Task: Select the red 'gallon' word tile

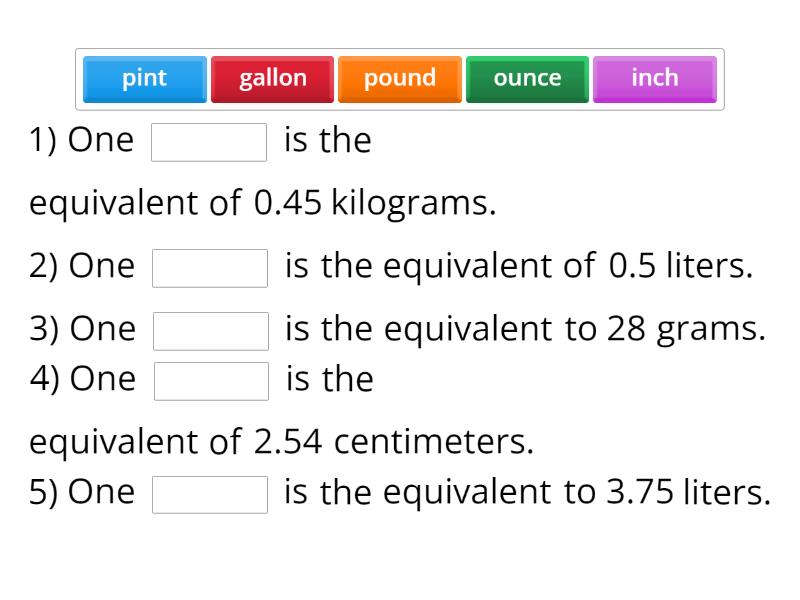Action: (x=272, y=79)
